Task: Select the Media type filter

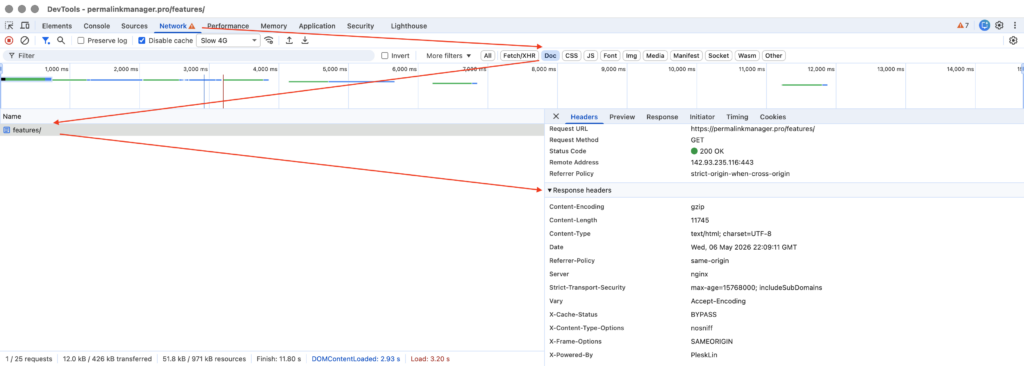Action: click(654, 56)
